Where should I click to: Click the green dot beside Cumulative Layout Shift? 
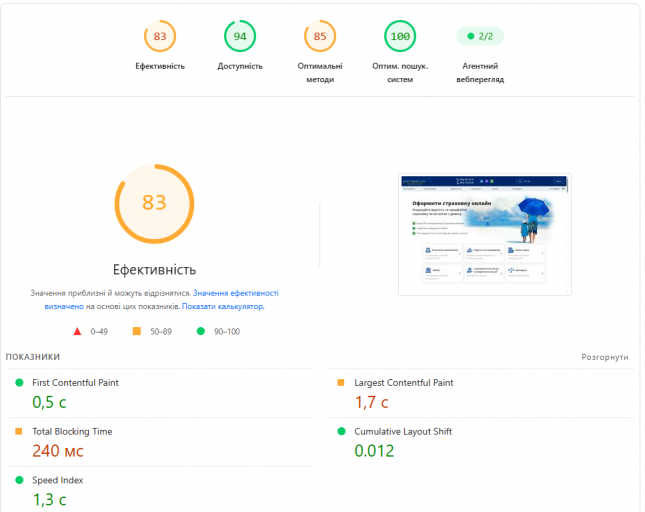tap(341, 431)
